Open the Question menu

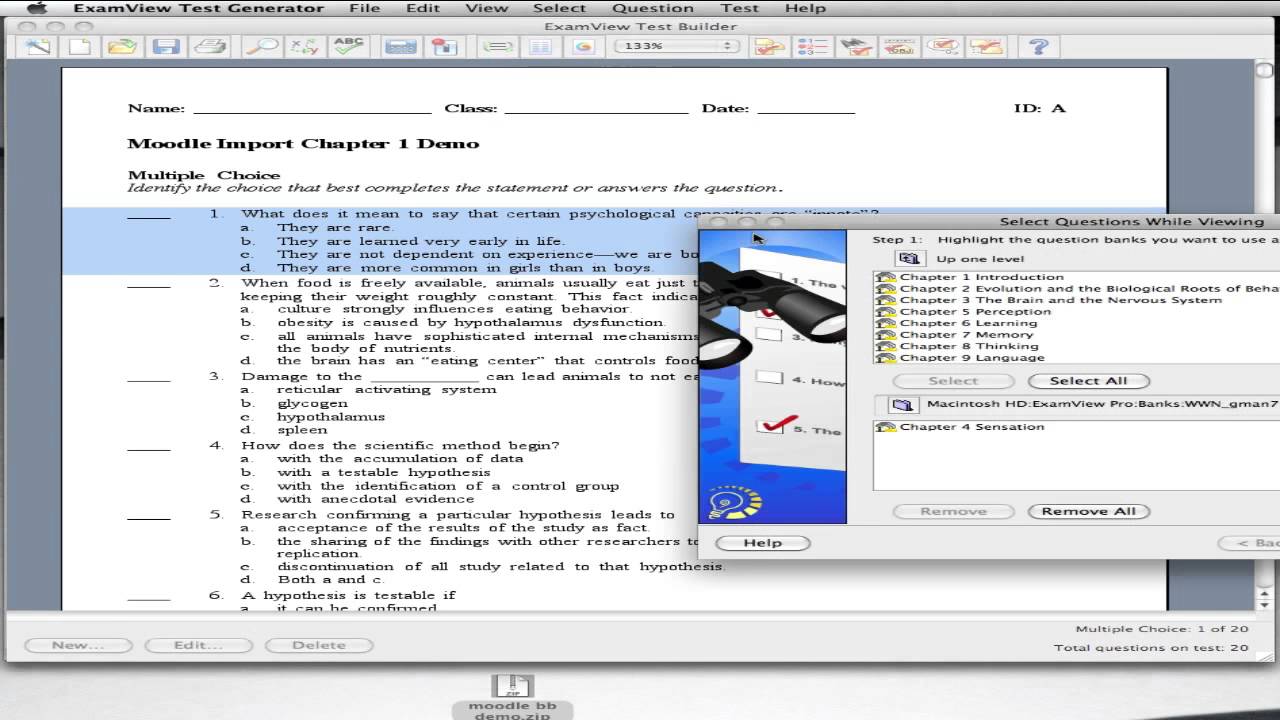point(653,8)
